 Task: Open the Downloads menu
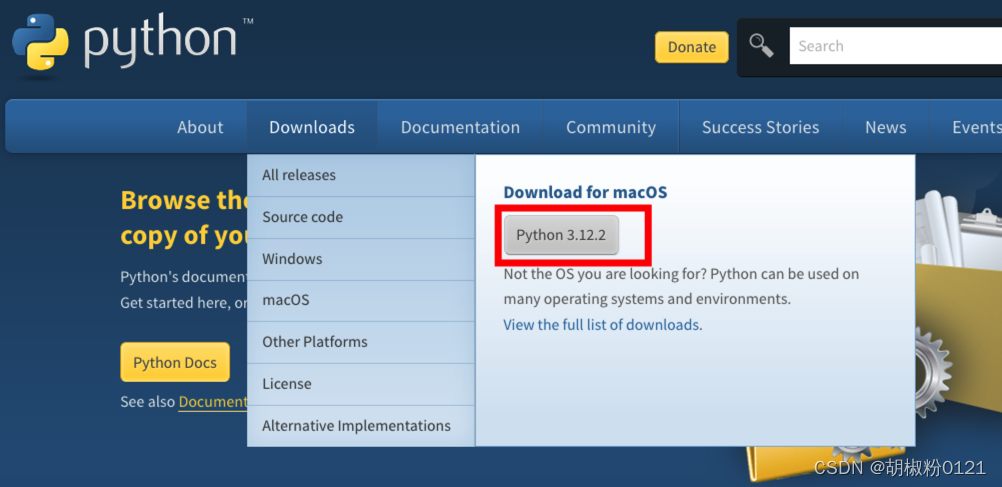coord(312,127)
